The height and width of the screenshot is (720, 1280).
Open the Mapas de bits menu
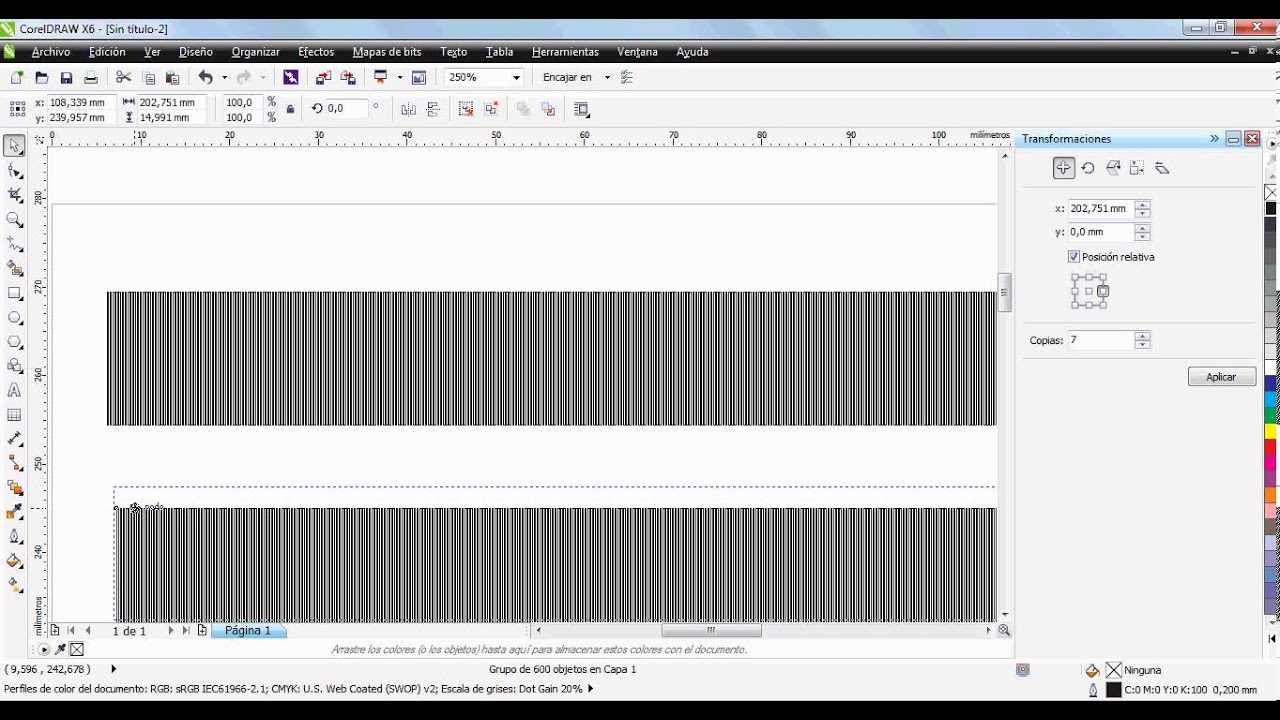point(387,52)
